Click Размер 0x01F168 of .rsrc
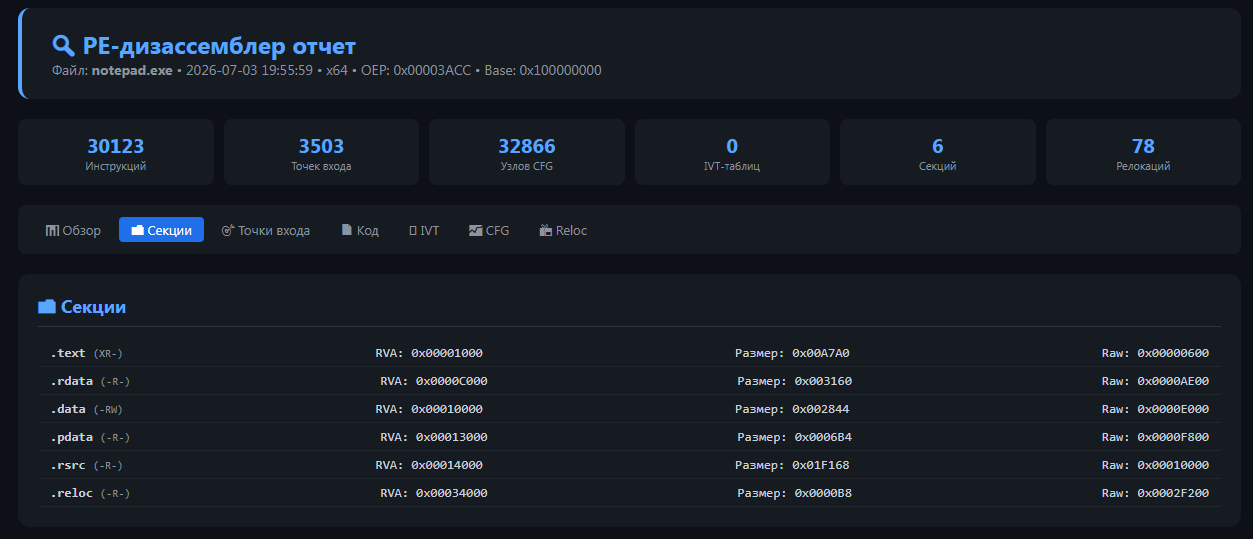Screen dimensions: 1253x539 point(792,465)
